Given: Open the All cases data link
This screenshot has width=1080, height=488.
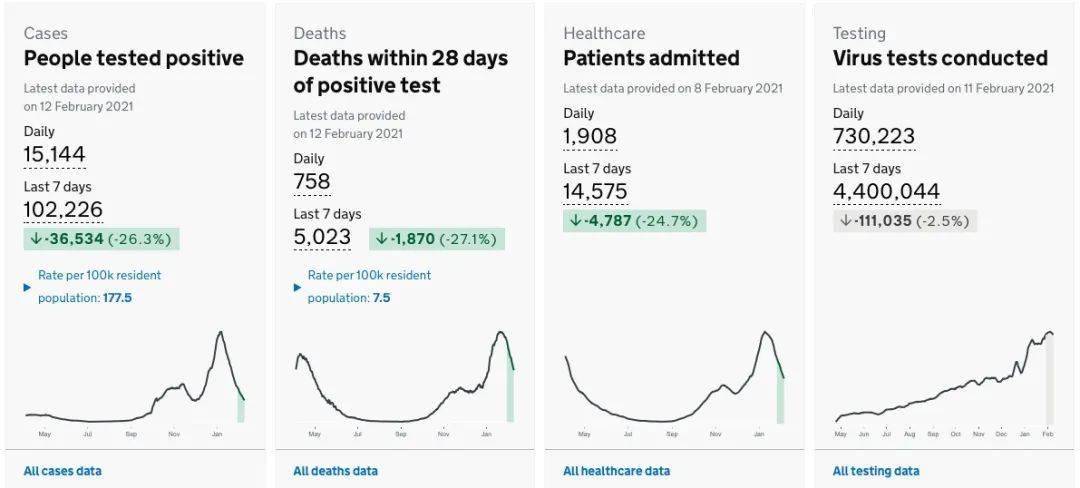Looking at the screenshot, I should 62,471.
